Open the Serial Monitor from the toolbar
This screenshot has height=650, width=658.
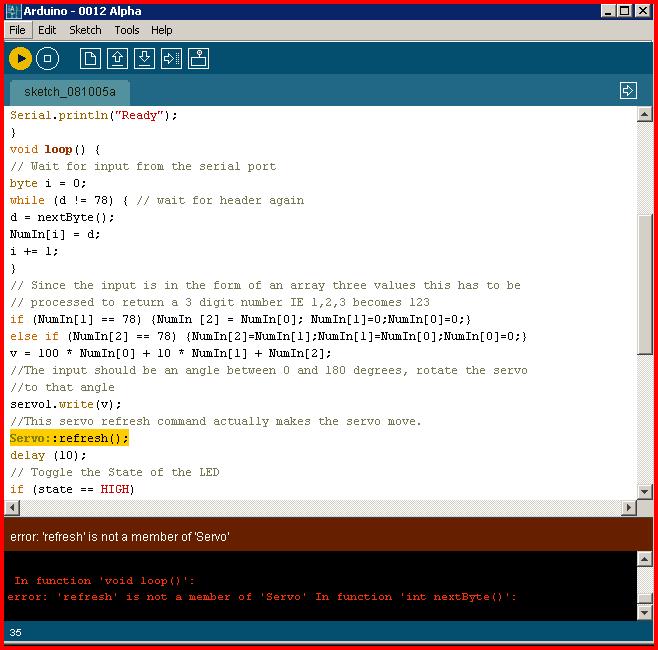[x=198, y=59]
